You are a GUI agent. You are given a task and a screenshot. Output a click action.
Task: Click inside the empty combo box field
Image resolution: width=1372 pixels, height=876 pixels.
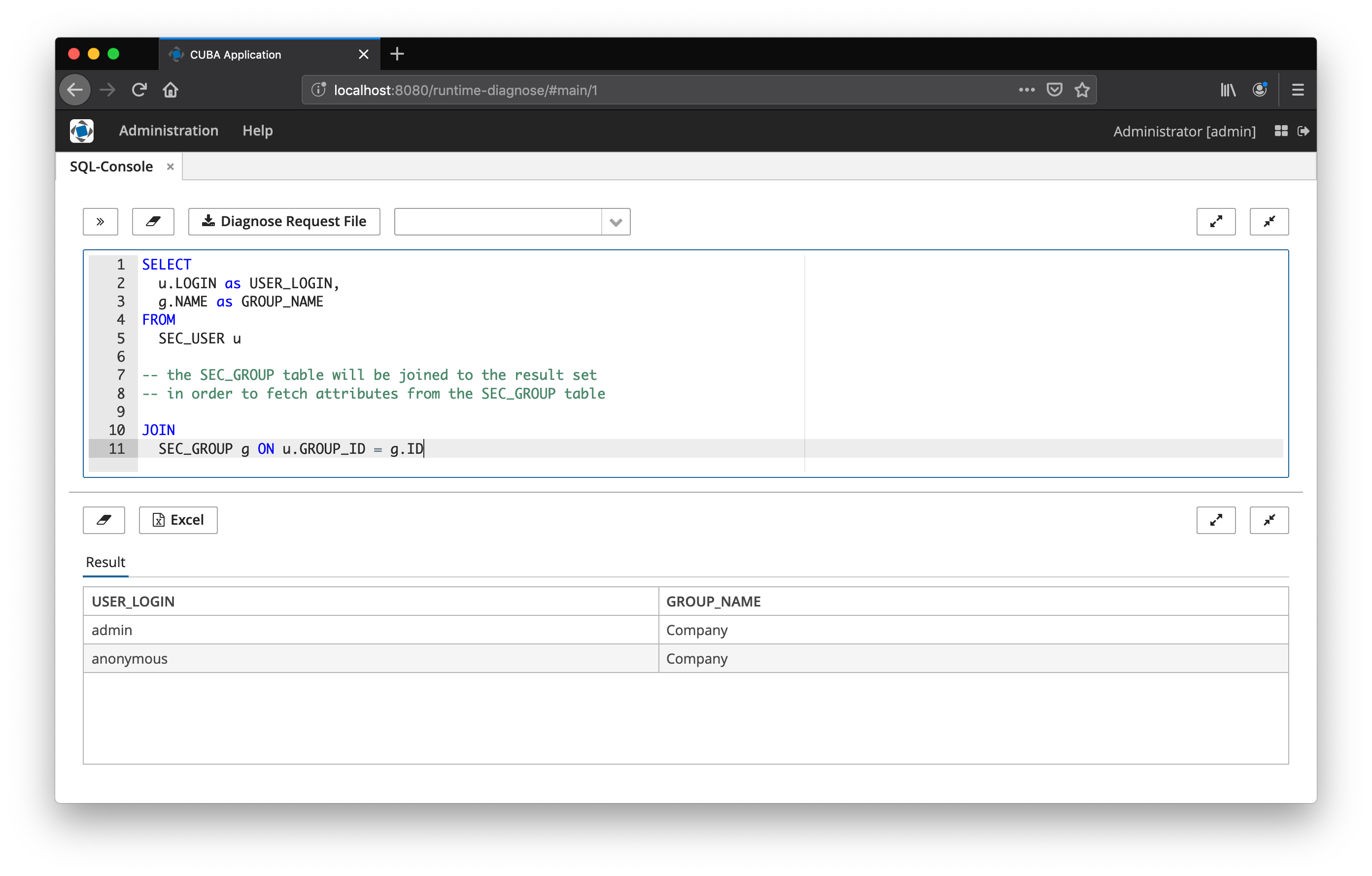coord(498,222)
